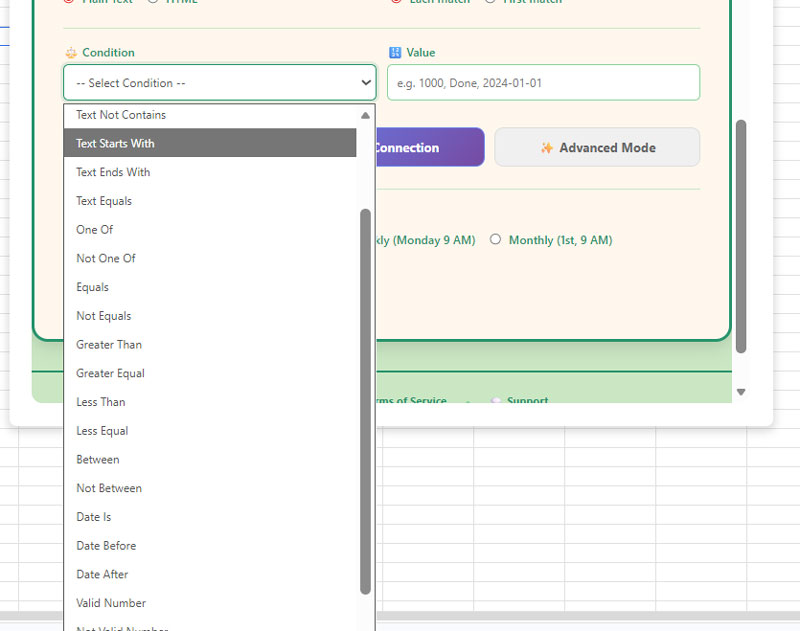Click the Support link
Screen dimensions: 800x631
tap(523, 400)
